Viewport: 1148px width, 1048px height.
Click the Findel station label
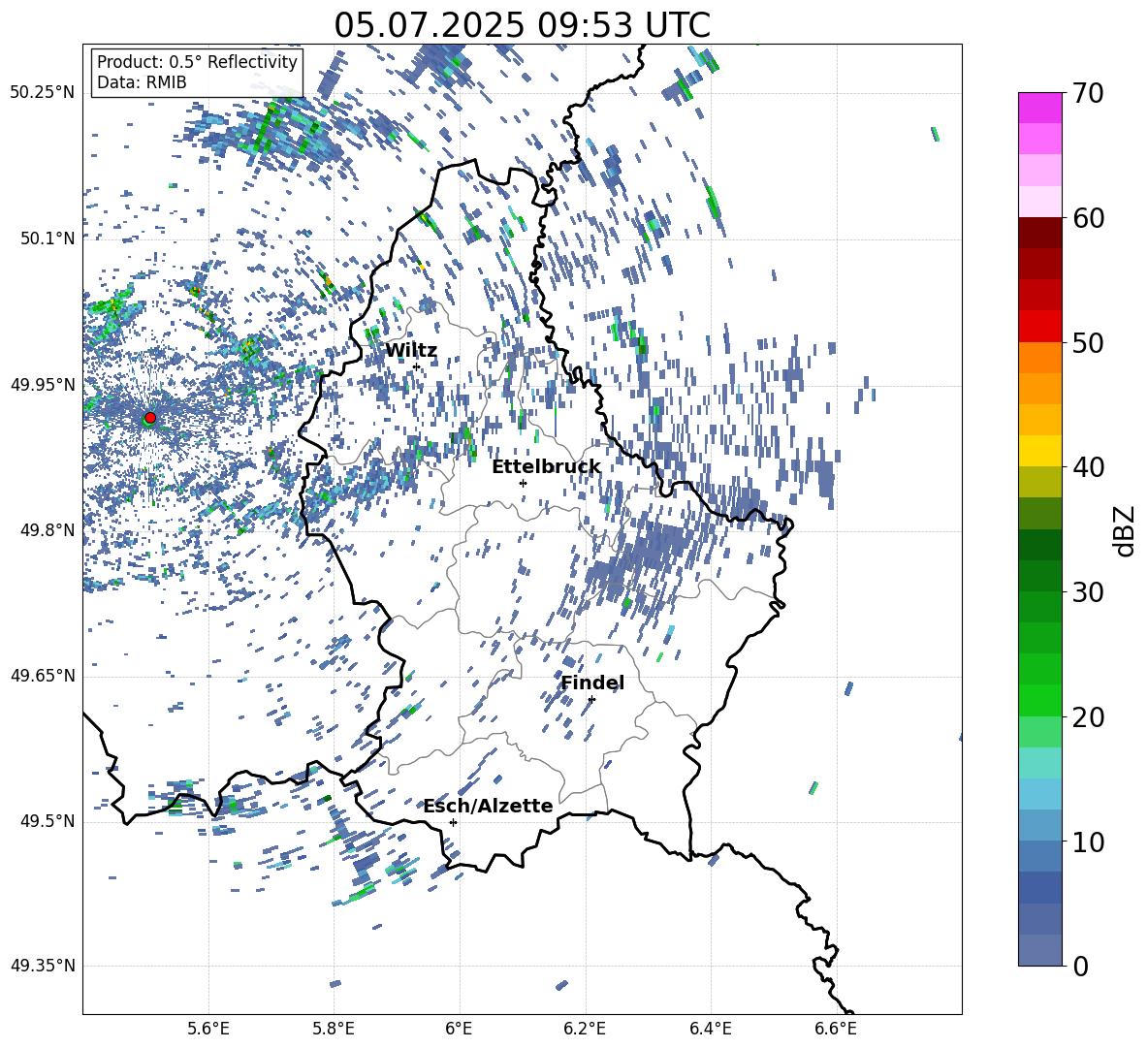(x=592, y=683)
